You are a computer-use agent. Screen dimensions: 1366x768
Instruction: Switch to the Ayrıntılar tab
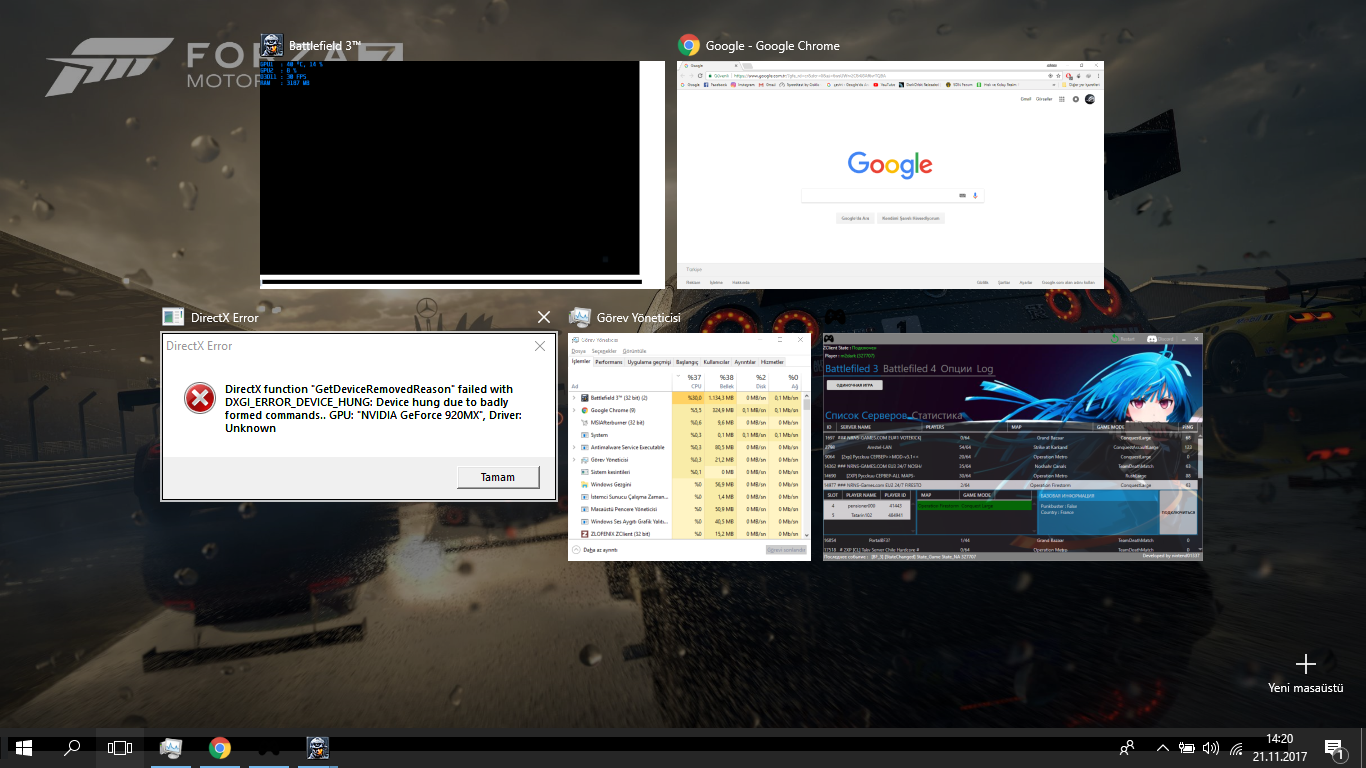tap(745, 362)
